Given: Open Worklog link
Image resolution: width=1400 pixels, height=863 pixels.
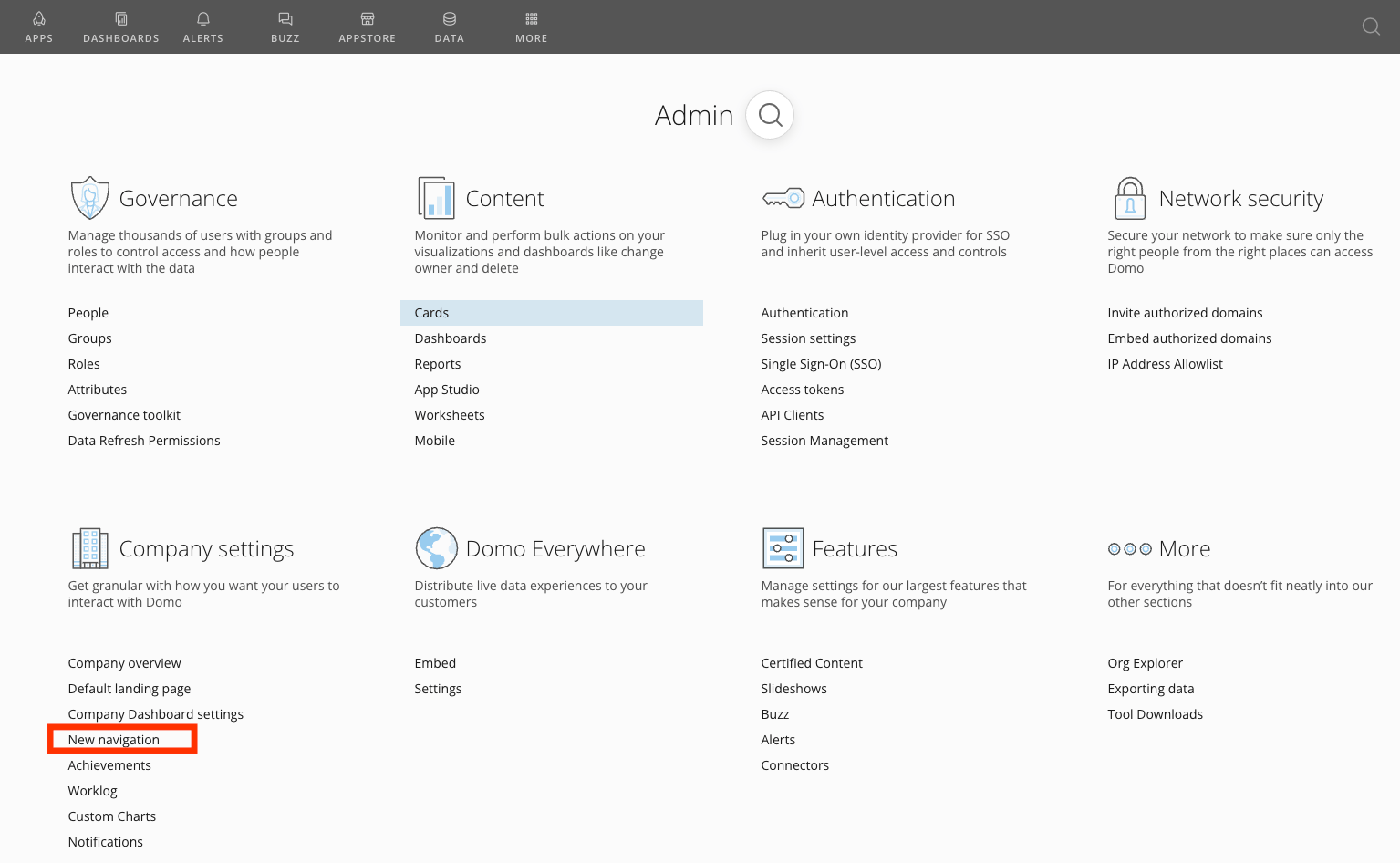Looking at the screenshot, I should 92,791.
